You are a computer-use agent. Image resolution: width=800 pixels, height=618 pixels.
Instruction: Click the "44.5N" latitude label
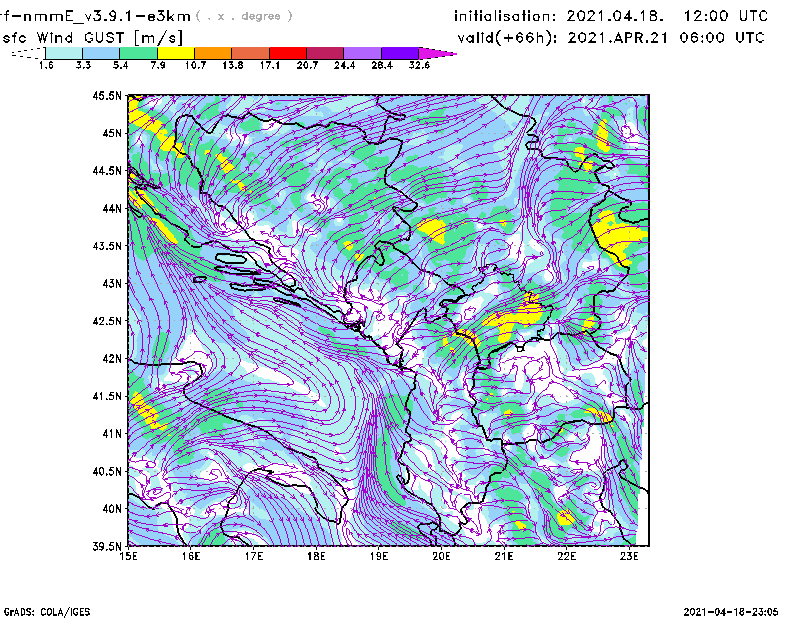click(107, 170)
